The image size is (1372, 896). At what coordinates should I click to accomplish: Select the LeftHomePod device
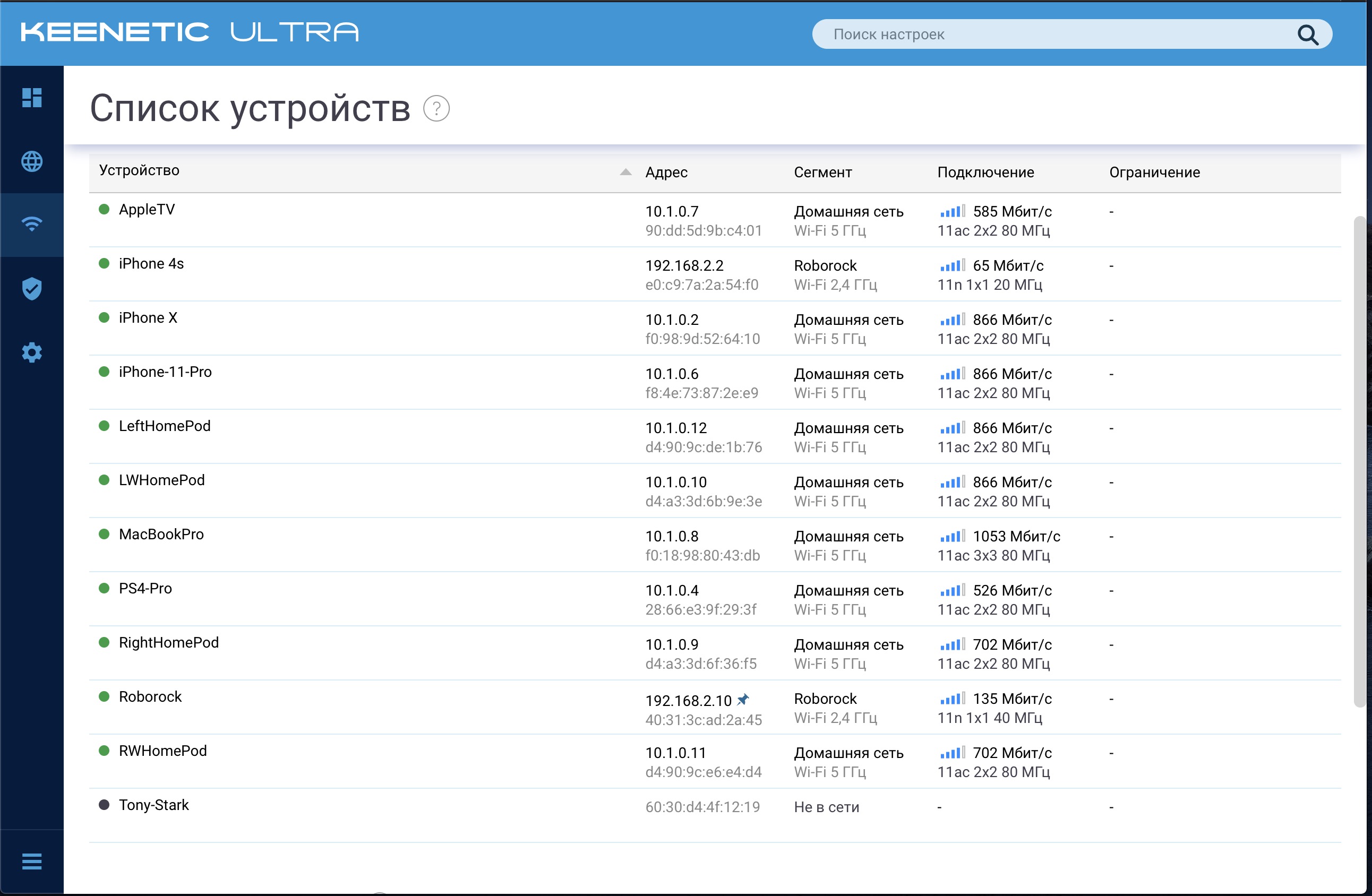click(x=164, y=426)
